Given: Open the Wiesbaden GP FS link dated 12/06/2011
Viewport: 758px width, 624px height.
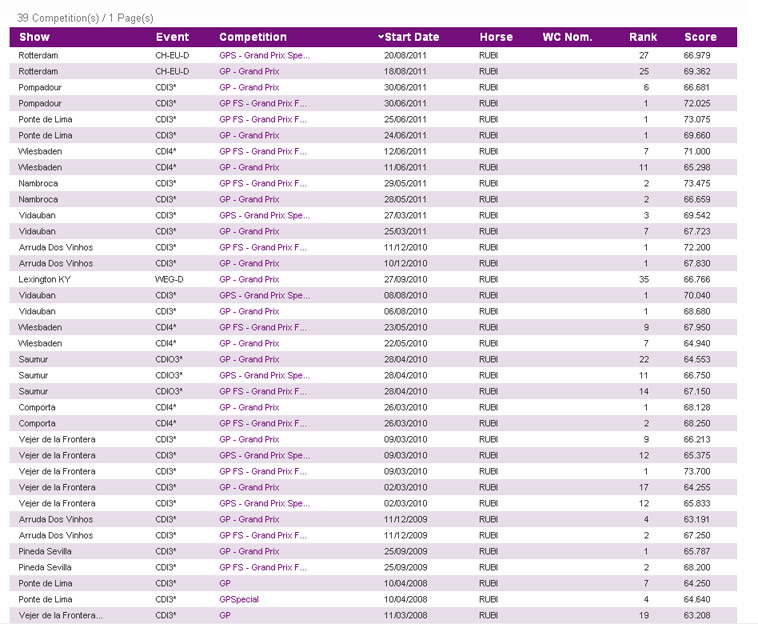Looking at the screenshot, I should [263, 151].
